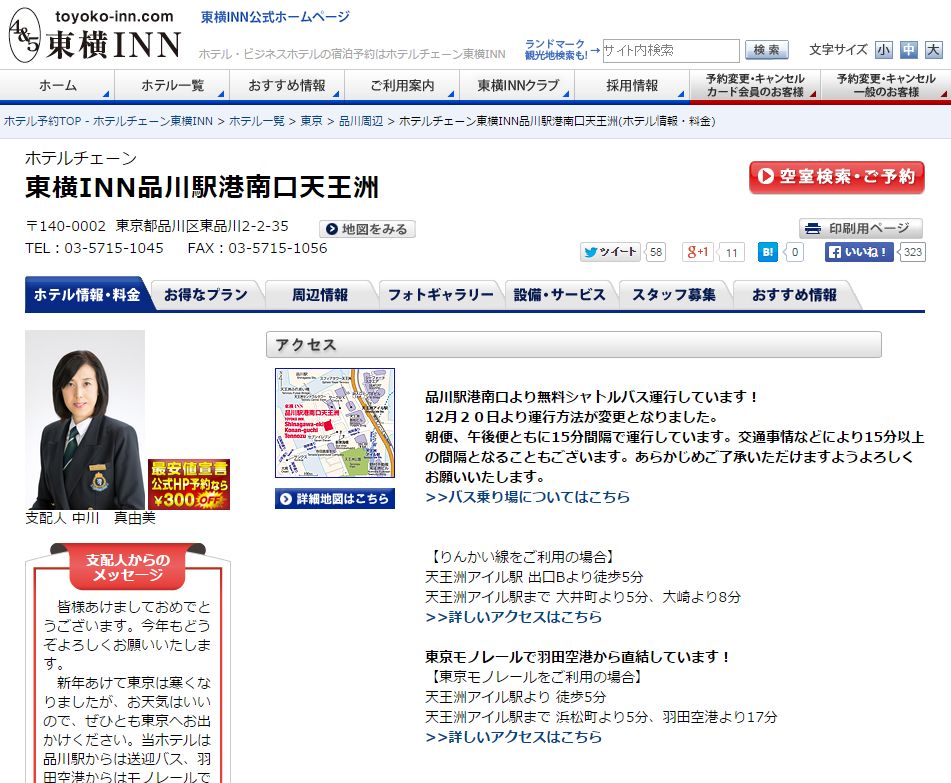Click the 東京 breadcrumb link
Viewport: 951px width, 783px height.
click(311, 121)
